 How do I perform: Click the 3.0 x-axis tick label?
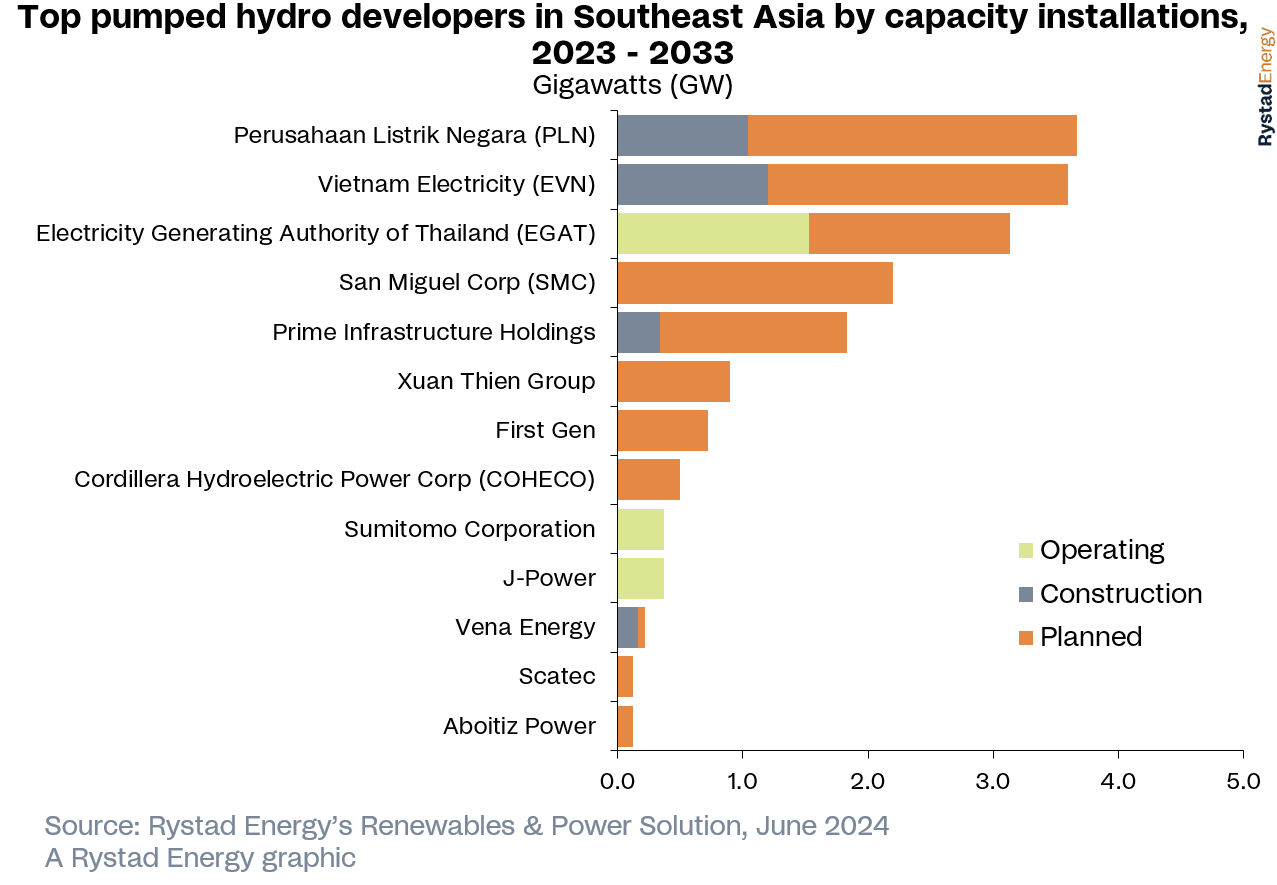click(x=992, y=781)
